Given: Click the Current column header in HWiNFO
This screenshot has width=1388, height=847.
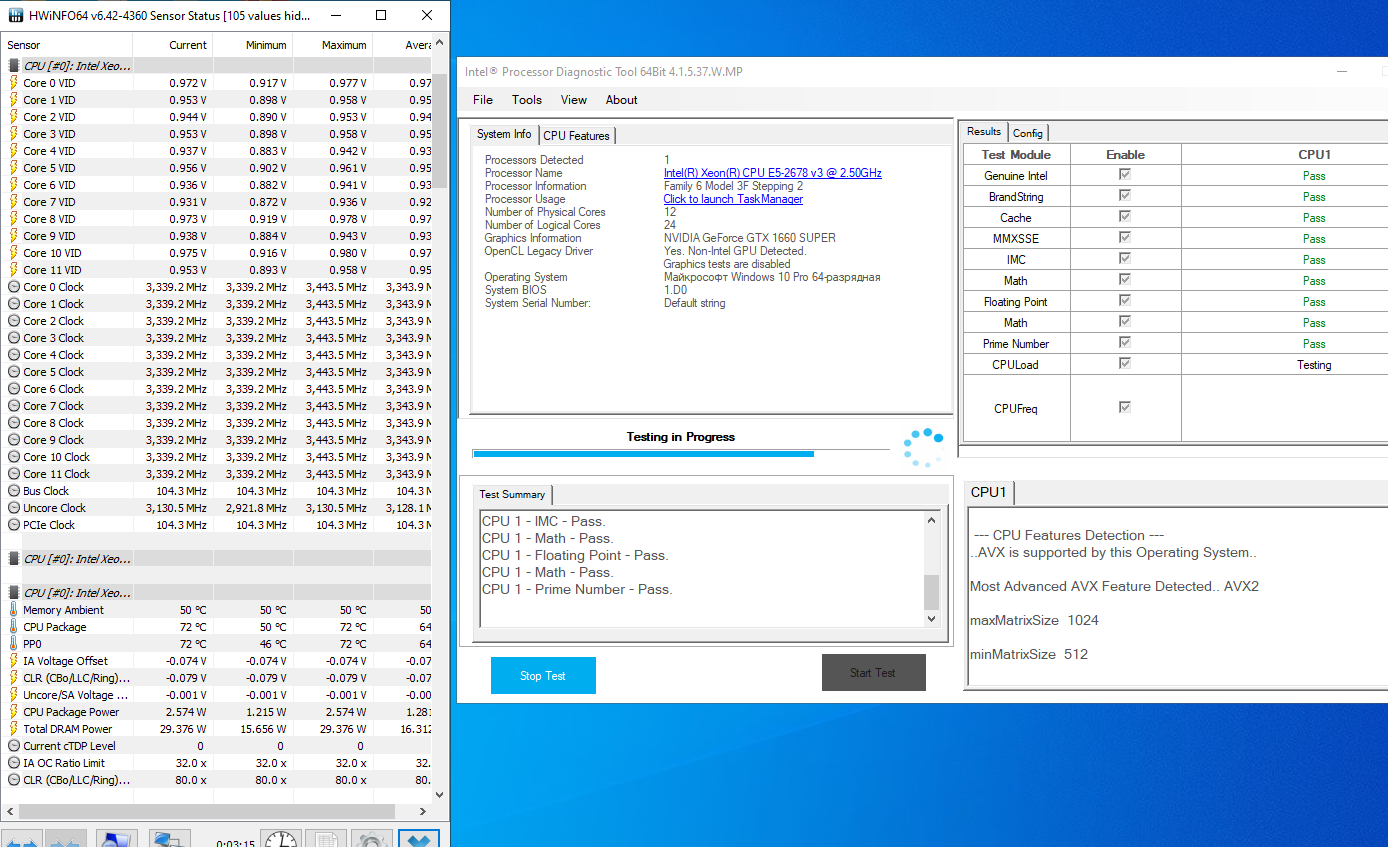Looking at the screenshot, I should coord(172,45).
